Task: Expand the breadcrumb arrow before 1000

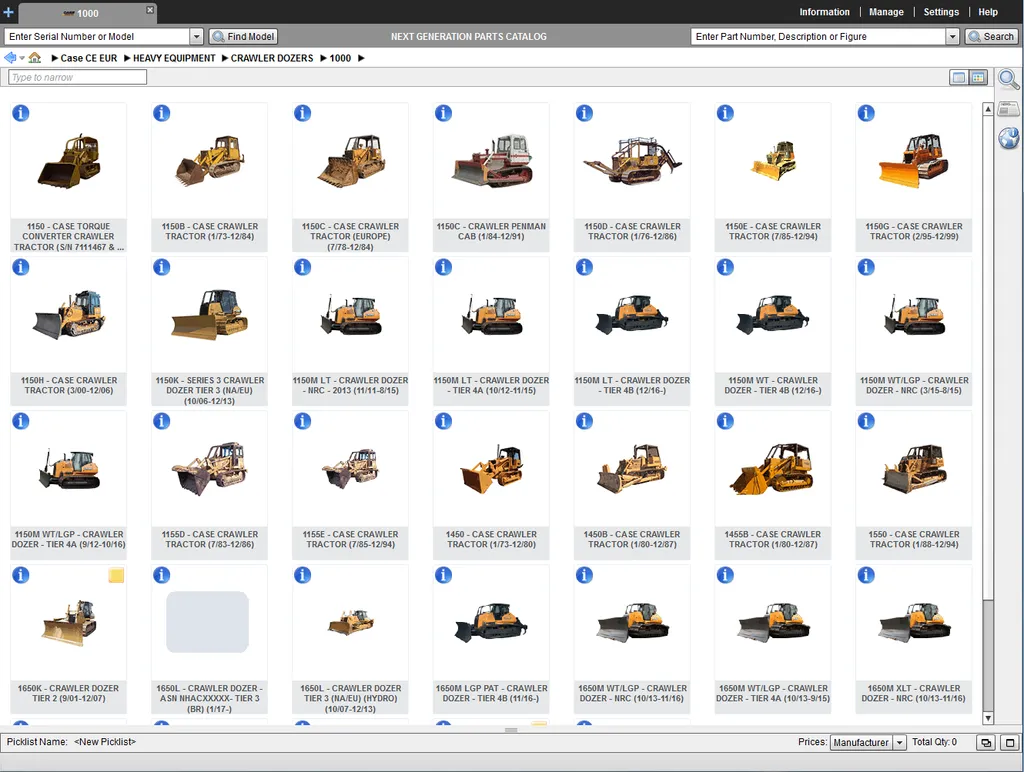Action: pyautogui.click(x=323, y=58)
